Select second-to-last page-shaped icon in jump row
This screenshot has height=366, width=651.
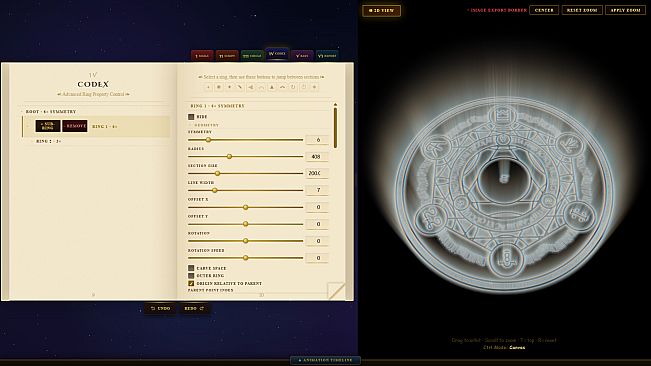pos(303,87)
